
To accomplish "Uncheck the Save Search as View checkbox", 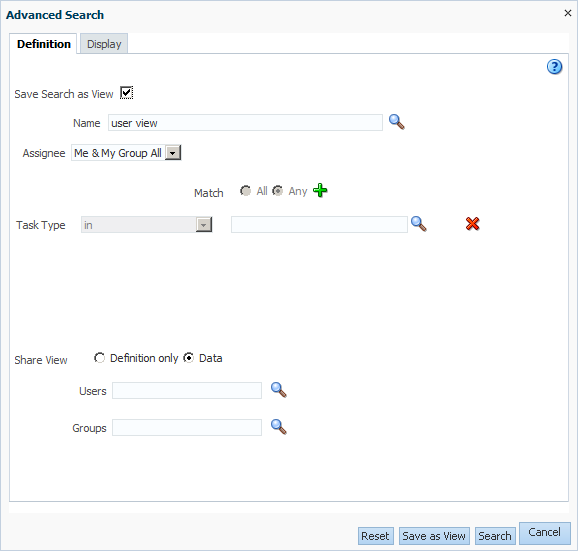I will click(126, 93).
